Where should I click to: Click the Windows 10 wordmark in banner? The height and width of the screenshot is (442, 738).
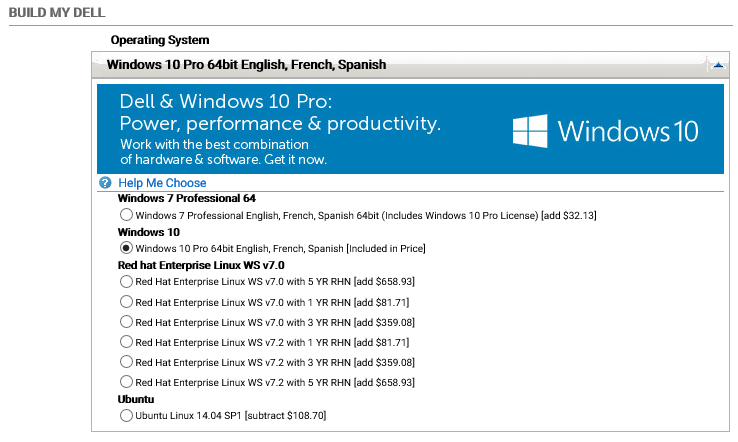point(628,132)
